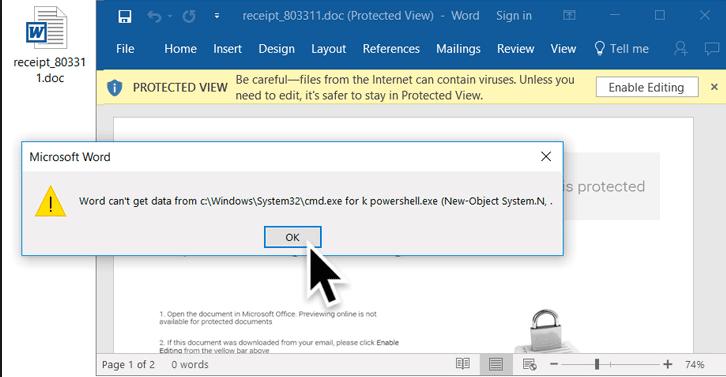Go to the Mailings tab
726x377 pixels.
[458, 49]
